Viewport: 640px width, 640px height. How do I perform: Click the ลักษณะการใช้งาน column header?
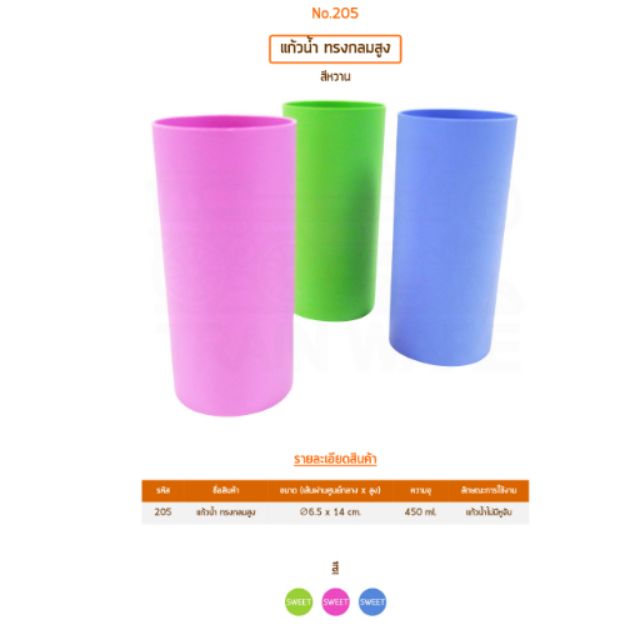pyautogui.click(x=489, y=490)
